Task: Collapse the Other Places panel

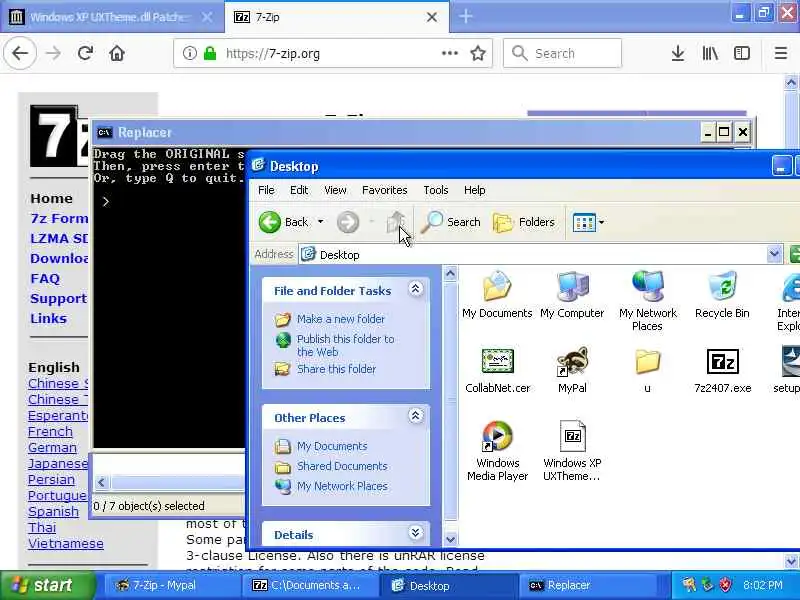Action: pos(415,416)
